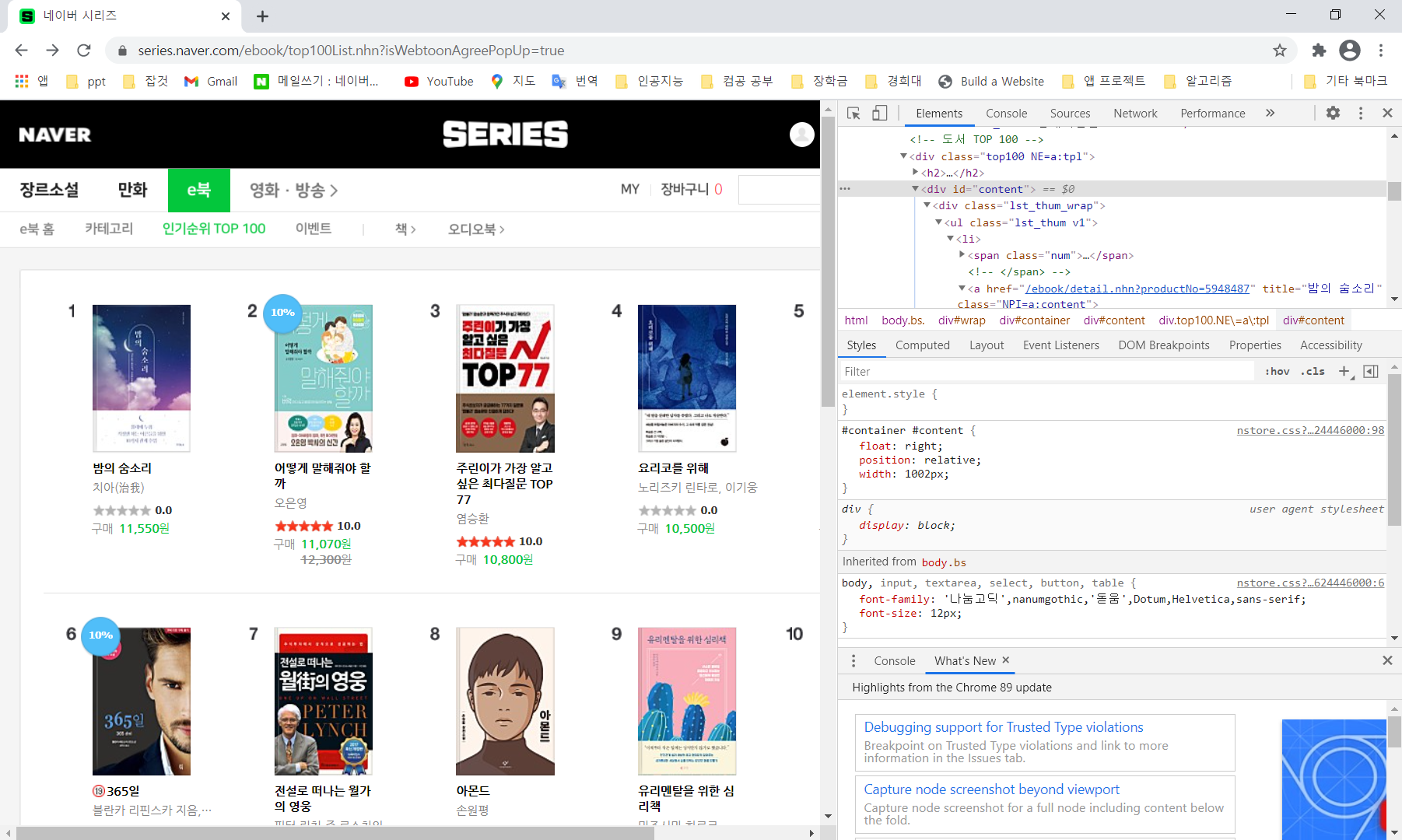Screen dimensions: 1402x840
Task: Switch to the Computed pane
Action: [922, 345]
